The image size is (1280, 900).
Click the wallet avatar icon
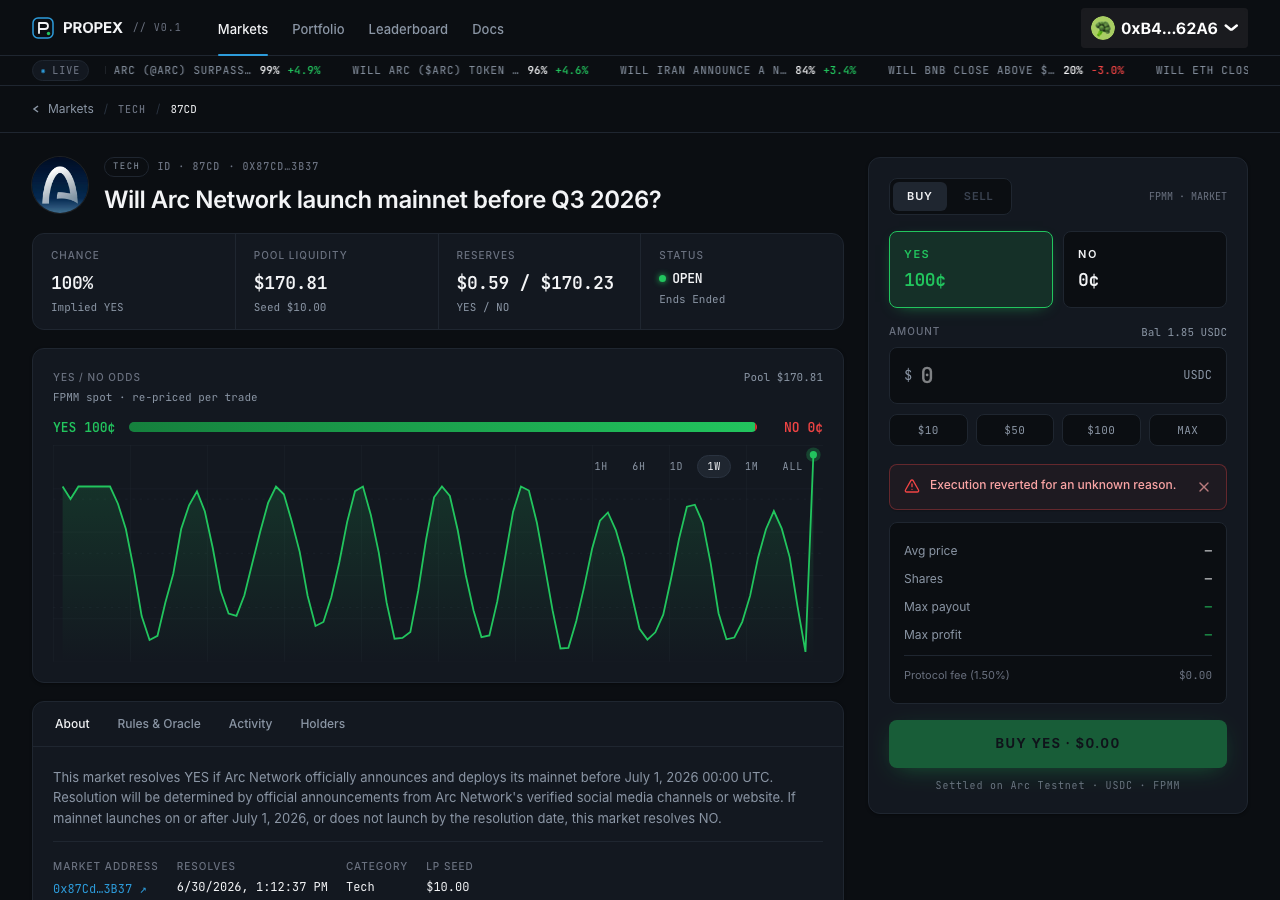[x=1103, y=28]
